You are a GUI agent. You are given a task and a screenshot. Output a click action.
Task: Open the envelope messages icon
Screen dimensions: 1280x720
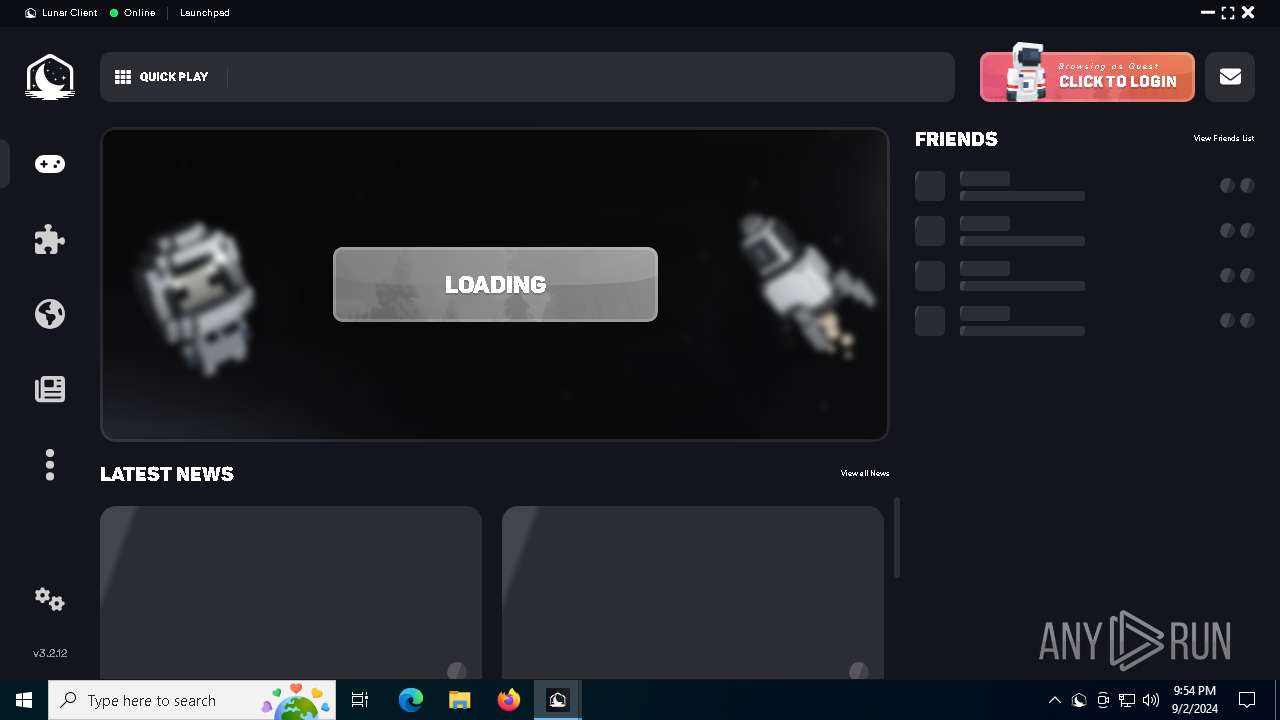point(1230,77)
